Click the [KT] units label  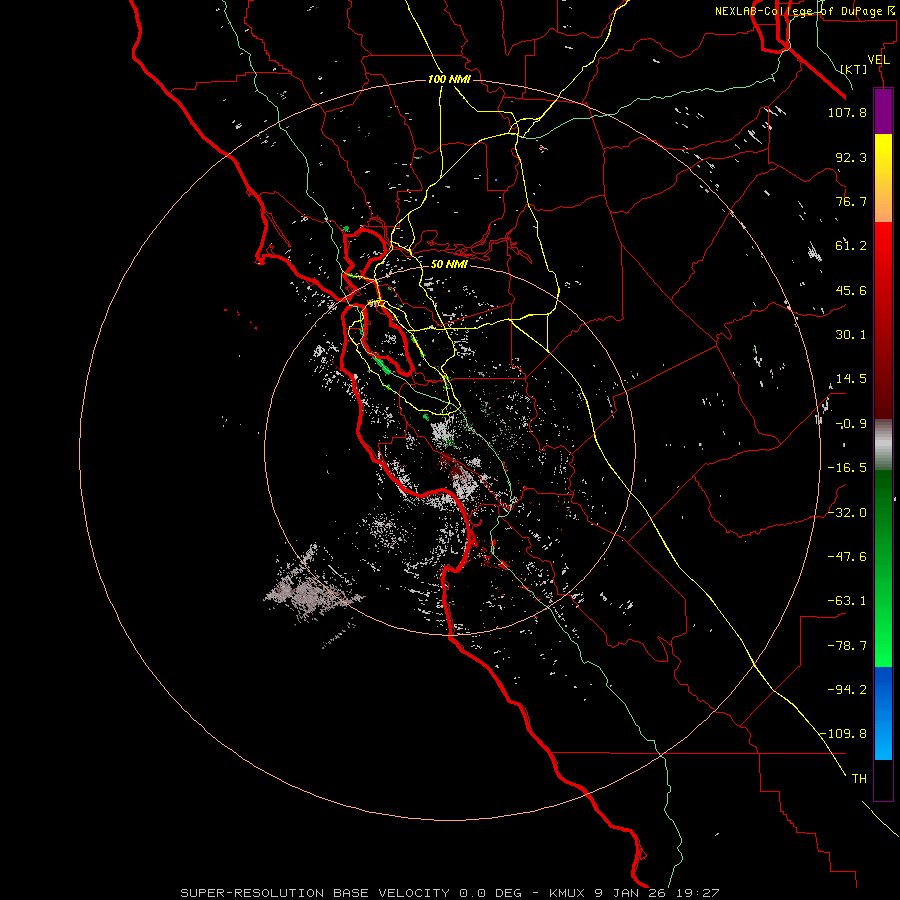[x=854, y=69]
